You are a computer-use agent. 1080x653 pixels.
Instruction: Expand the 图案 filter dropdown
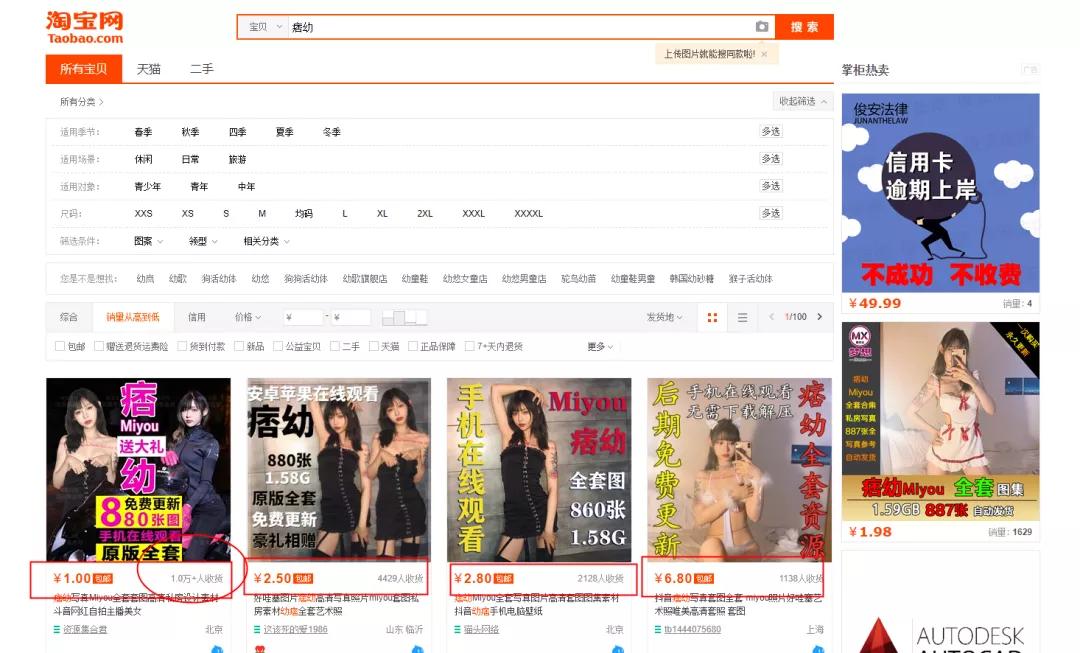pos(148,241)
